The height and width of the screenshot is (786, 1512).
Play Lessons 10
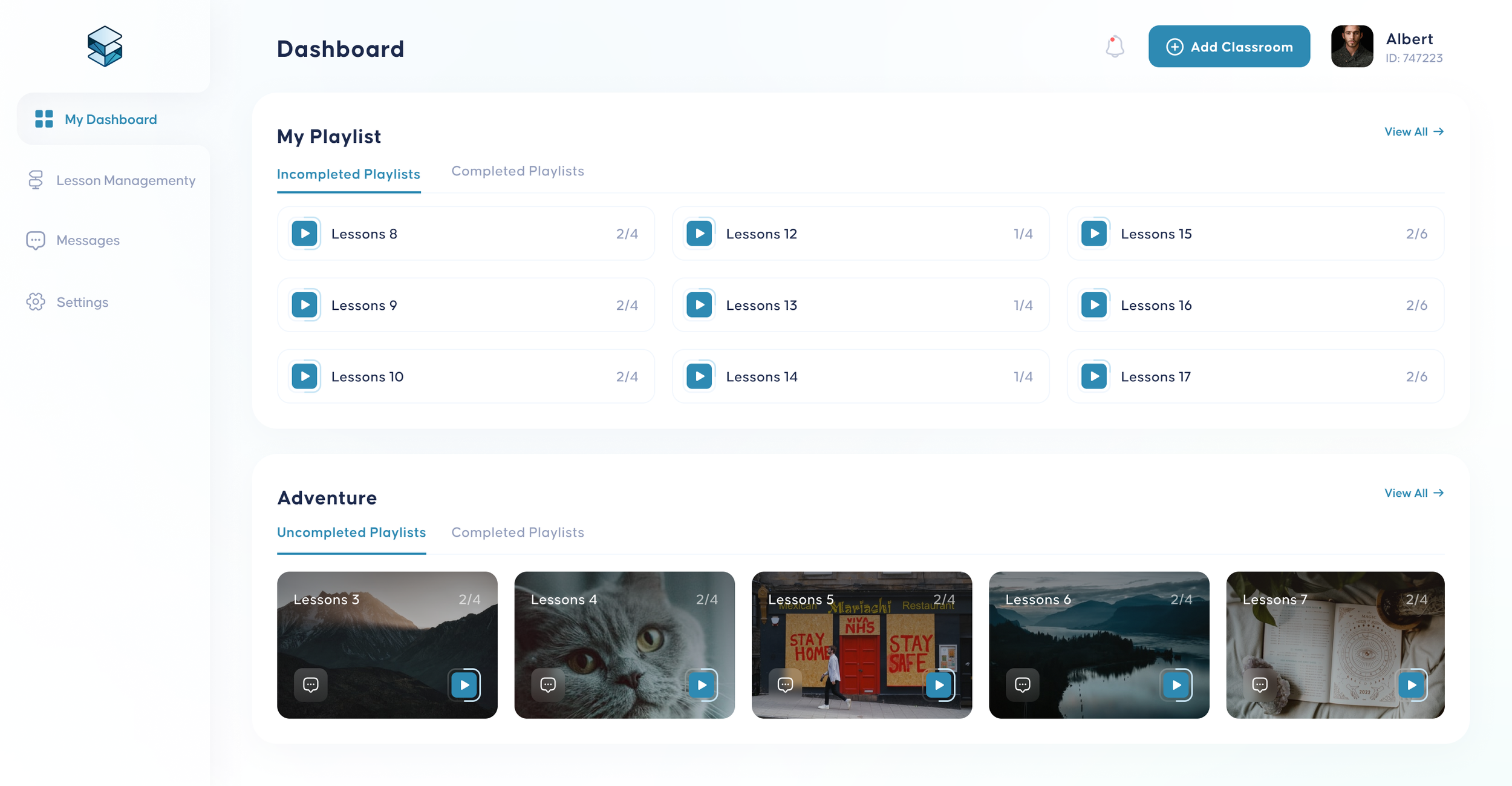click(x=305, y=376)
